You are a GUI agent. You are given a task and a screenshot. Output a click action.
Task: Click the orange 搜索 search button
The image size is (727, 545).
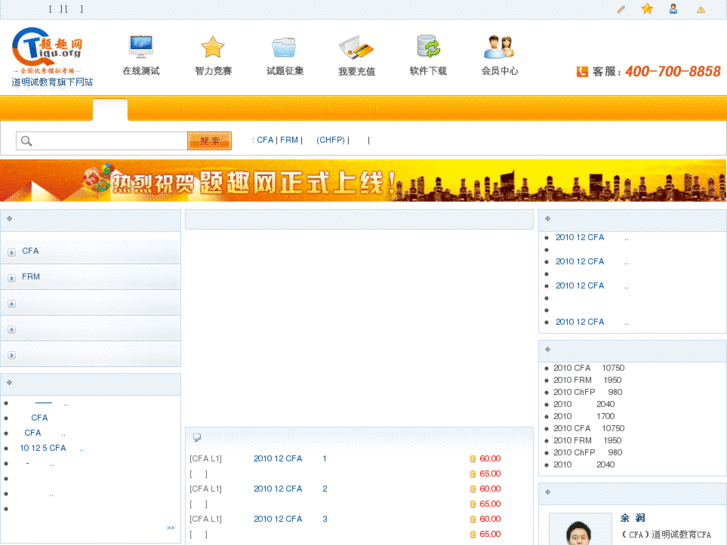click(x=210, y=141)
